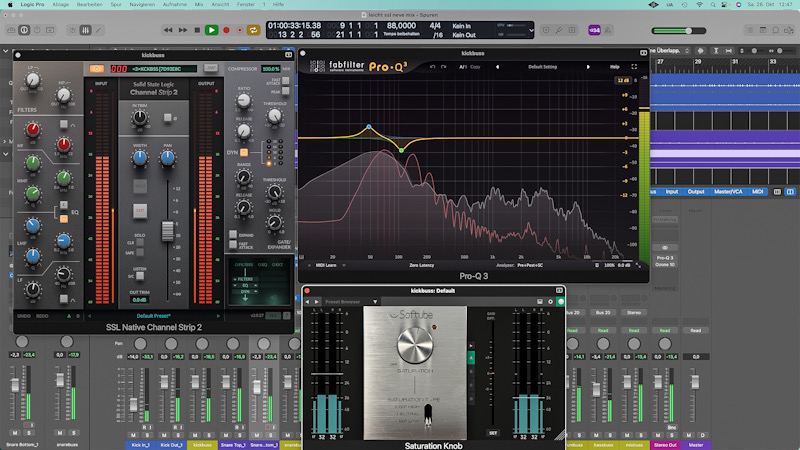Screen dimensions: 800x450
Task: Click the Rewind button in the transport
Action: click(168, 30)
